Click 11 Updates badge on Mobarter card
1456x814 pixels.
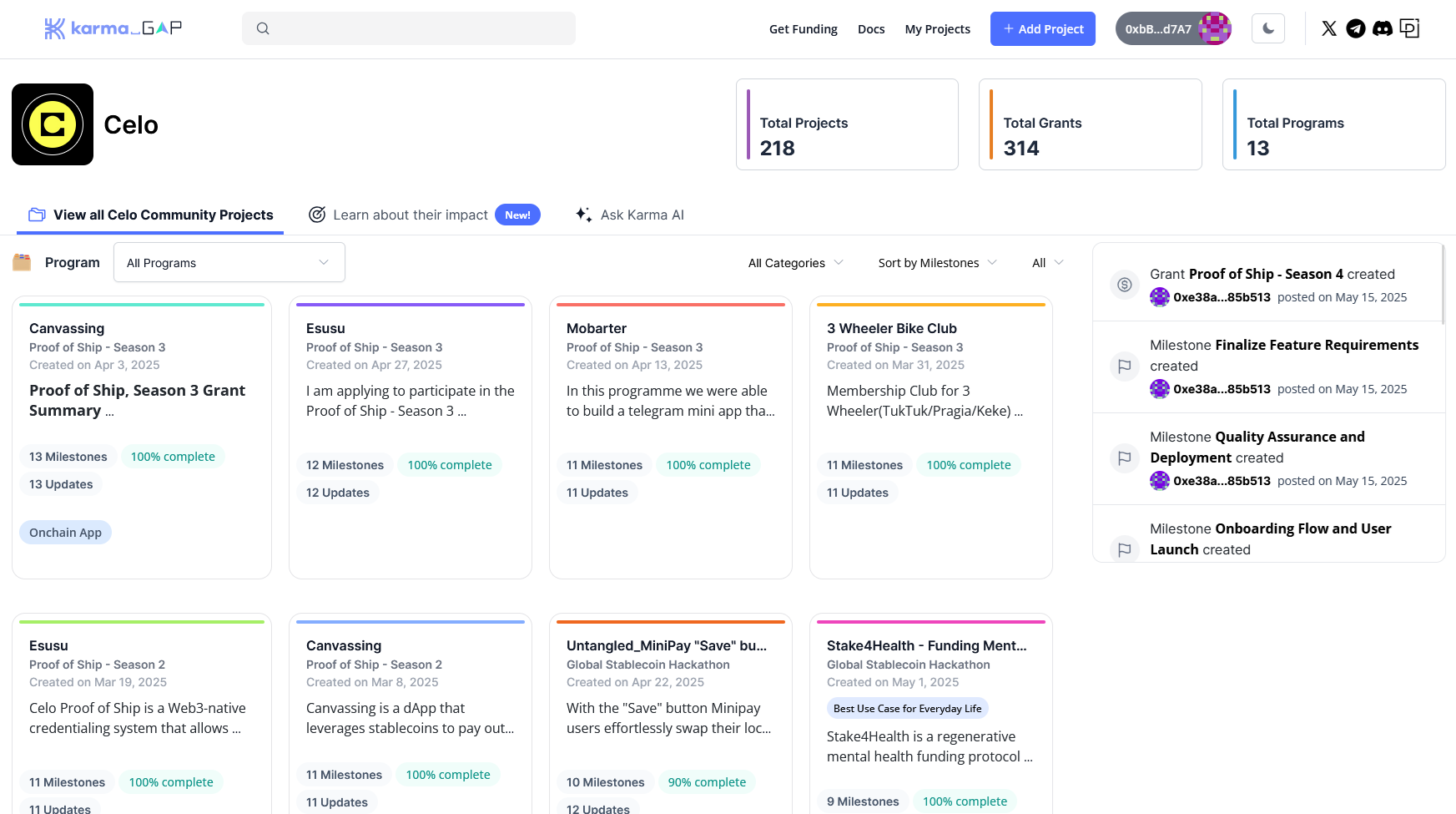coord(597,493)
